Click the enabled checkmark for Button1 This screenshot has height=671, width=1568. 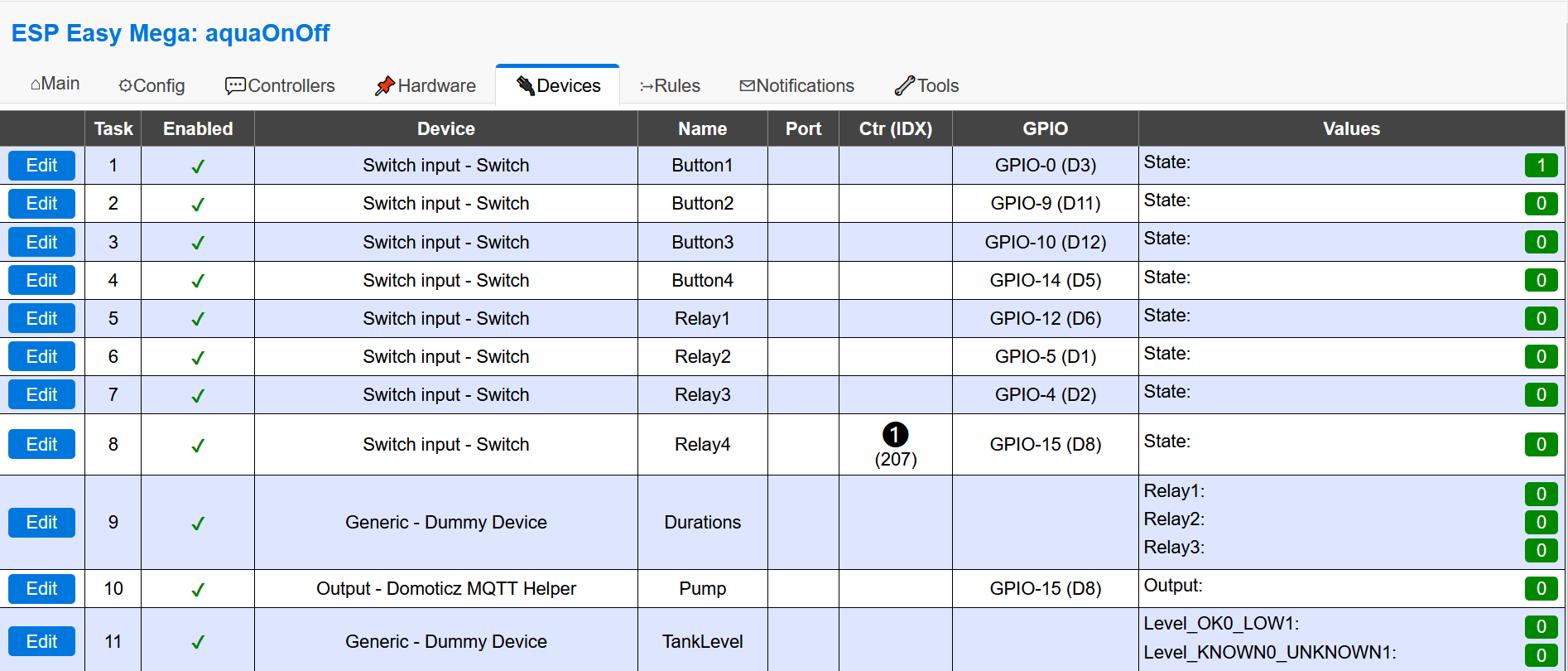[x=198, y=167]
